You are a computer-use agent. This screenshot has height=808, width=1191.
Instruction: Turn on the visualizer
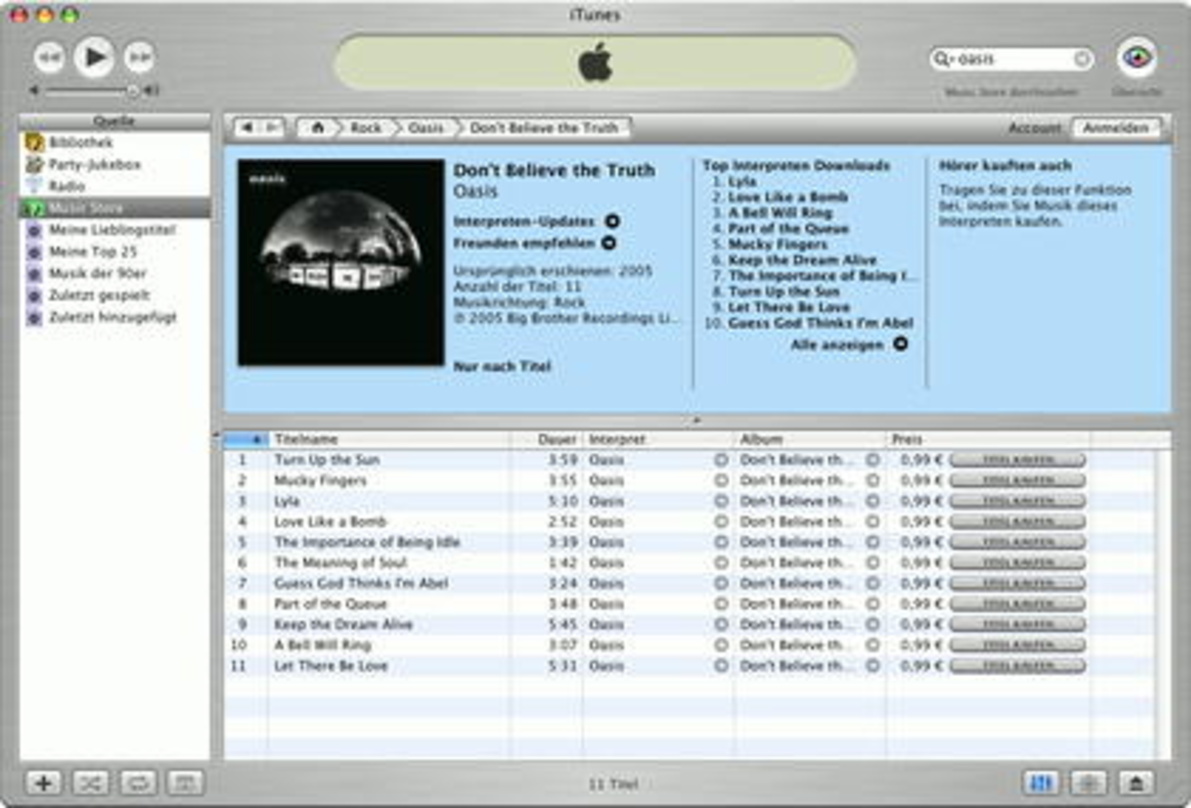pyautogui.click(x=1088, y=783)
